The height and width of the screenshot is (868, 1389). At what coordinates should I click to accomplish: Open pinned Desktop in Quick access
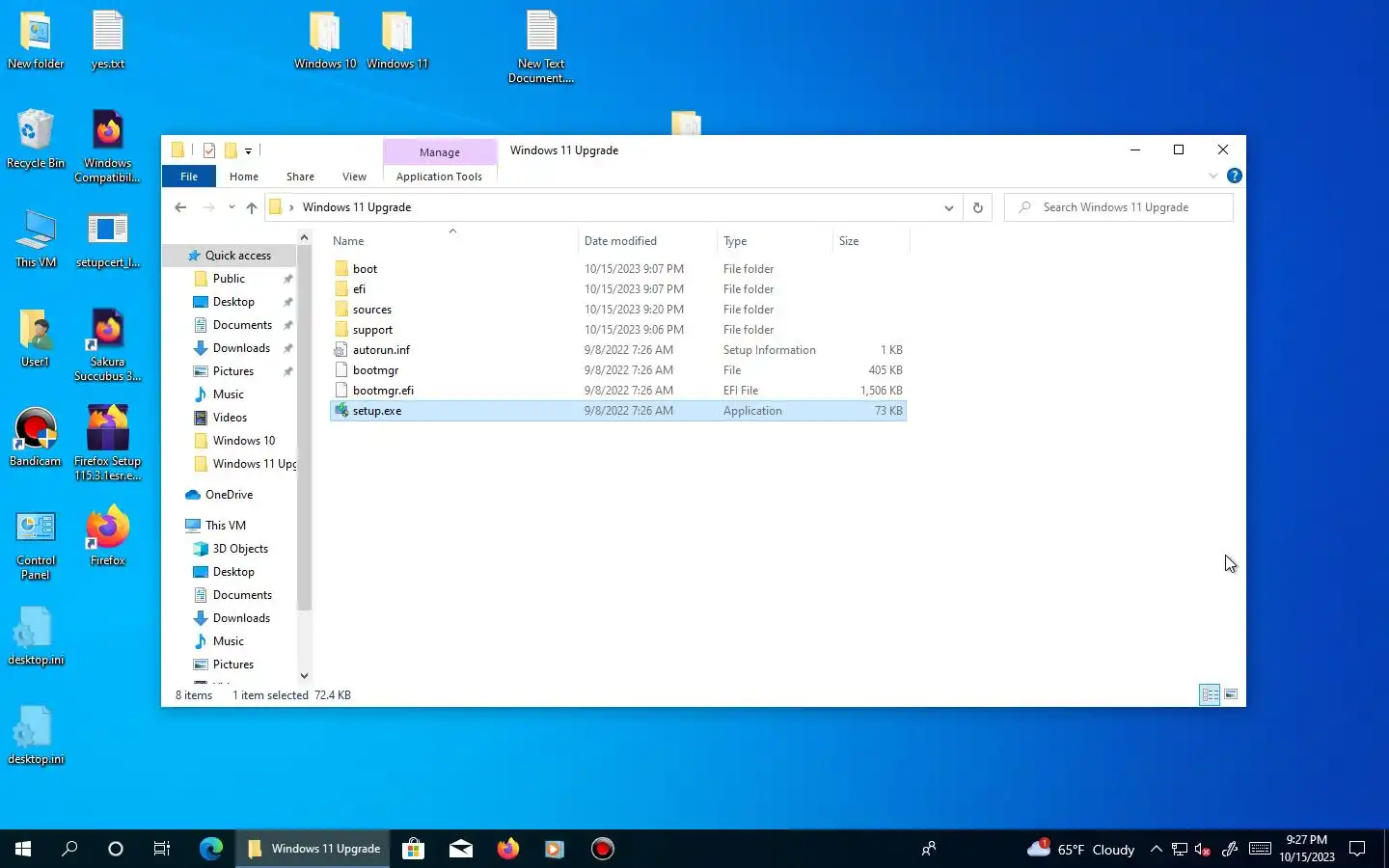click(x=233, y=302)
